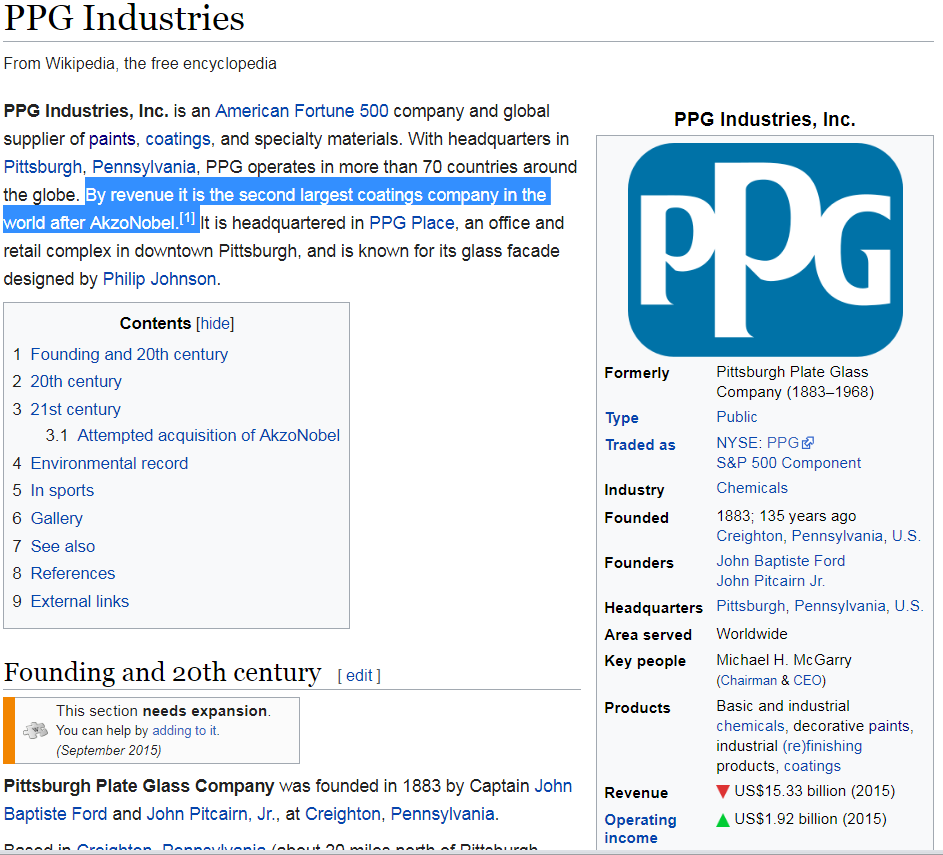
Task: Open the PPG Place link
Action: (411, 223)
